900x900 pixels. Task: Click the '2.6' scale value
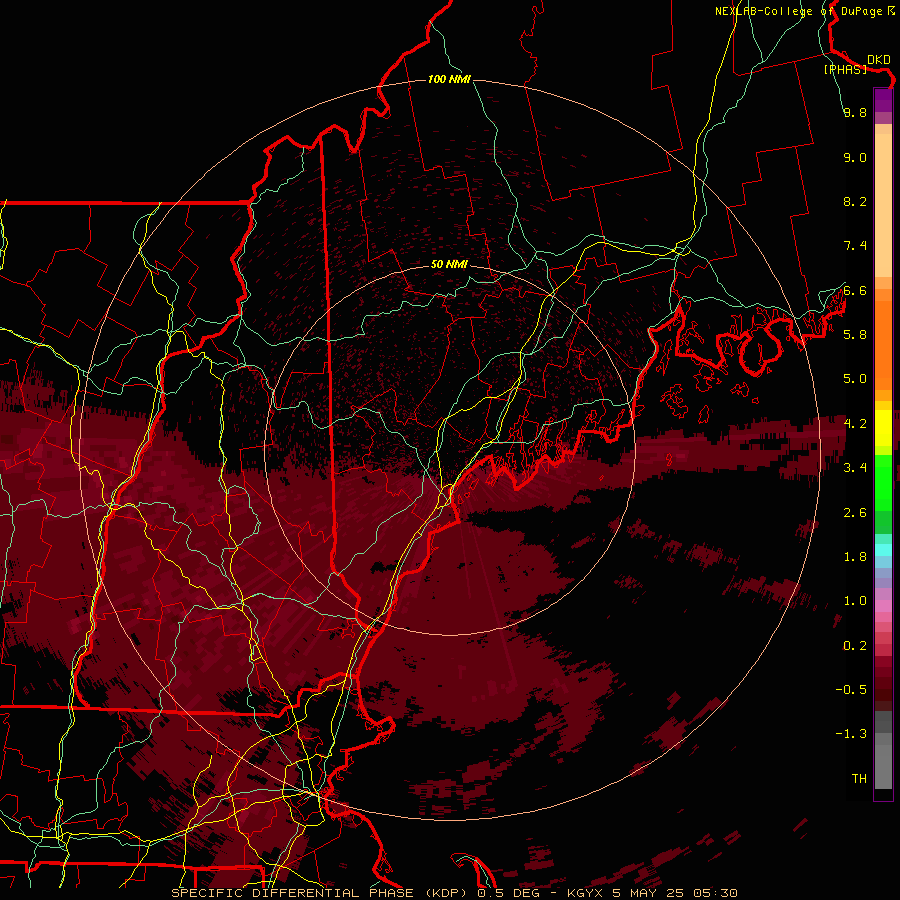855,513
